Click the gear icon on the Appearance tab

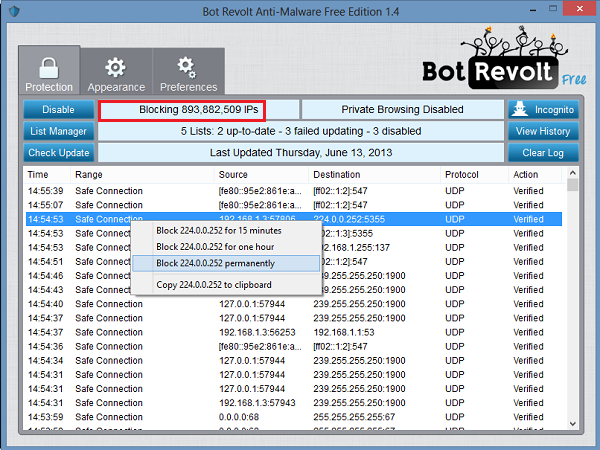(116, 67)
